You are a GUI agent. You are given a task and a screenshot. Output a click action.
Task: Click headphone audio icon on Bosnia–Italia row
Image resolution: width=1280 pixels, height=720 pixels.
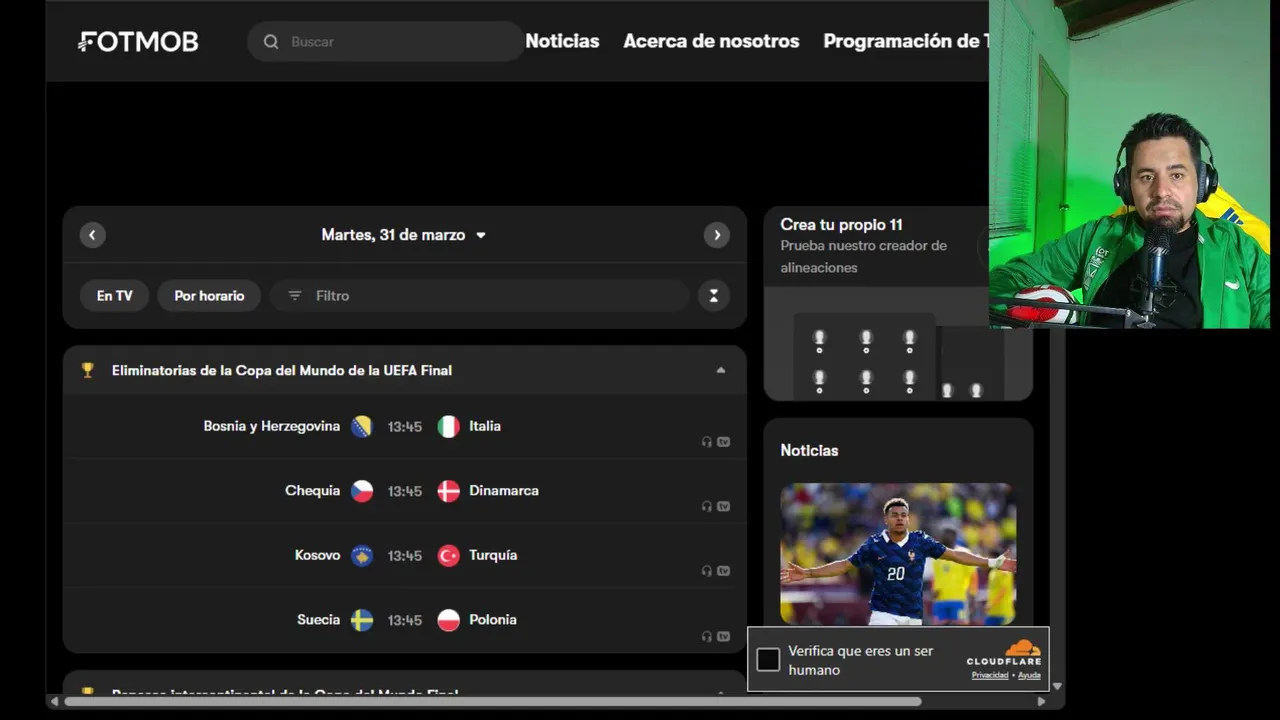tap(707, 442)
